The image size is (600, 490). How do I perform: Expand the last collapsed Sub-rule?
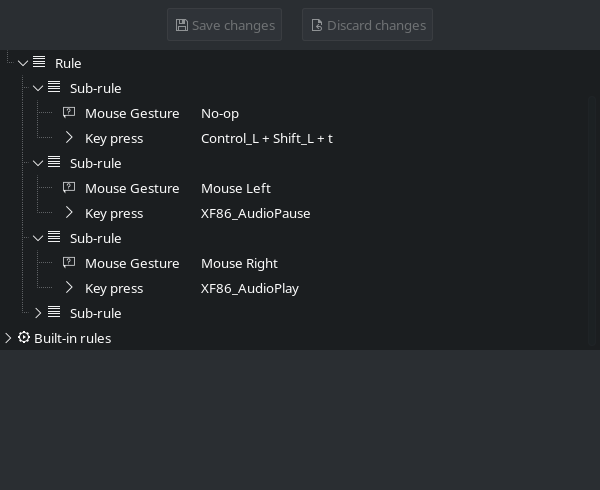coord(38,313)
